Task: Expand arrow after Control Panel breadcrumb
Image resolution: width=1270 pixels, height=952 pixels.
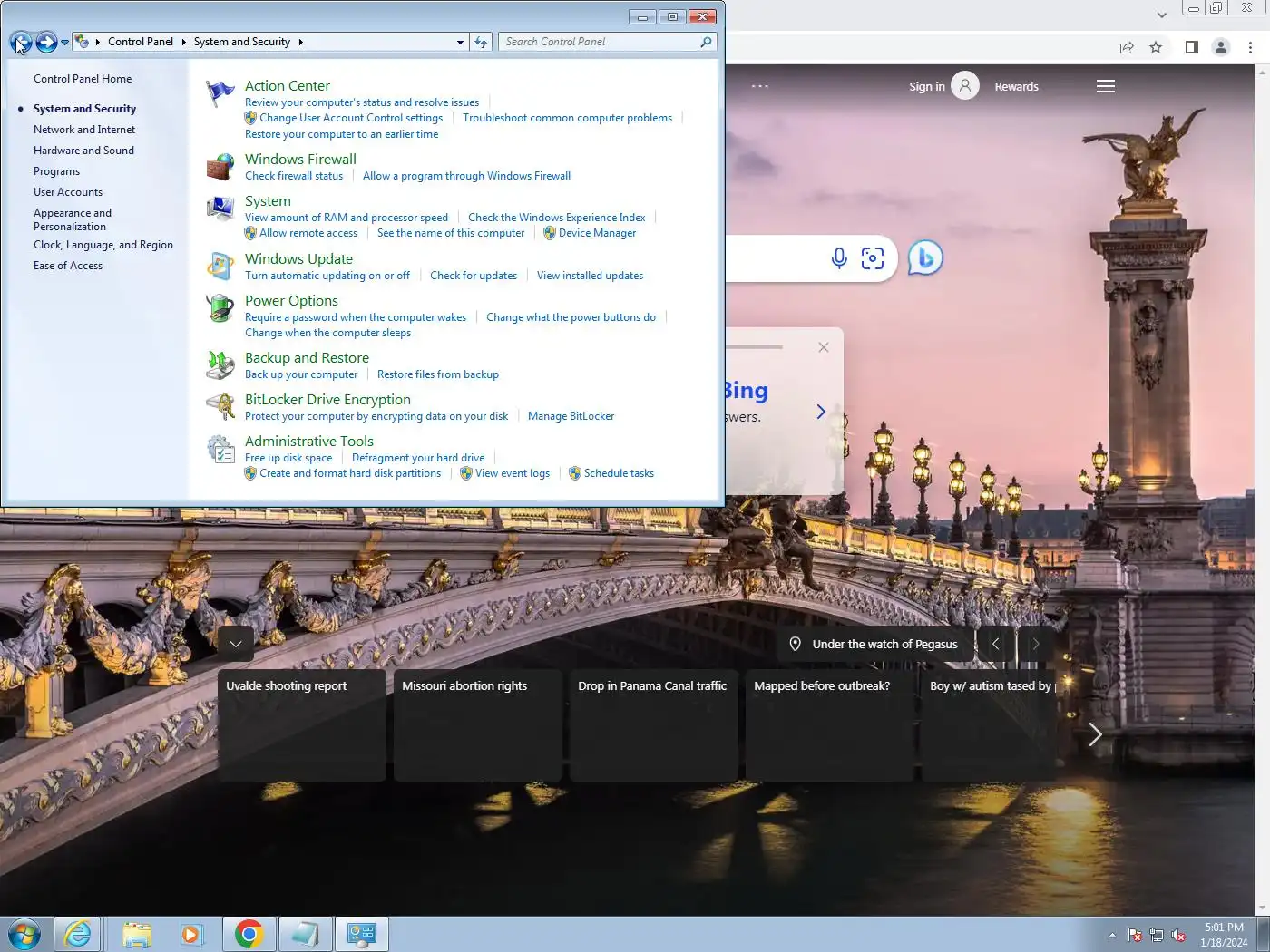Action: pyautogui.click(x=184, y=42)
